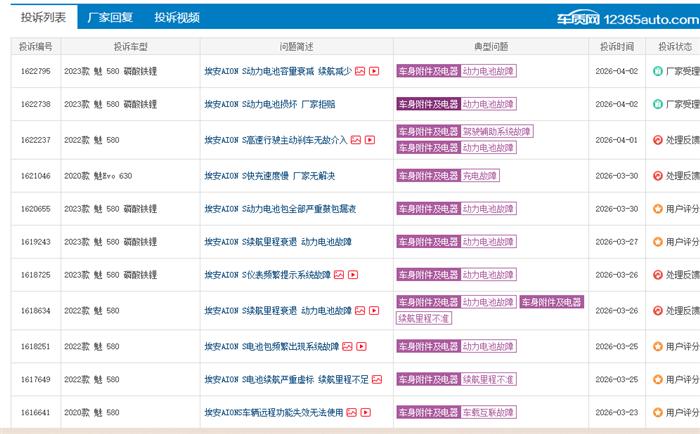The height and width of the screenshot is (434, 700).
Task: Open video icon in complaint 1622795 row
Action: (x=374, y=71)
